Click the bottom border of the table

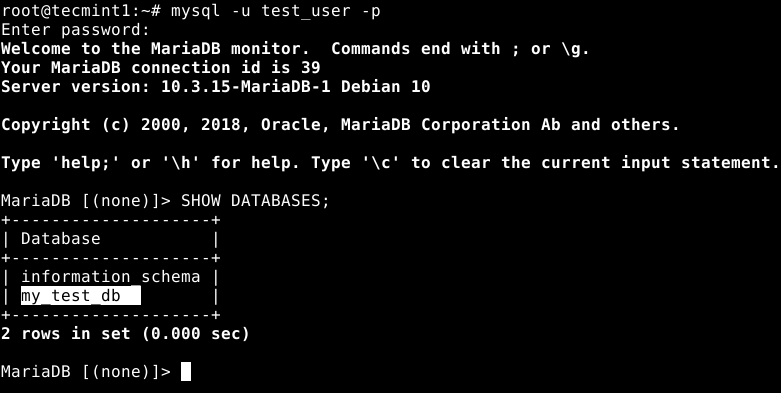tap(111, 315)
